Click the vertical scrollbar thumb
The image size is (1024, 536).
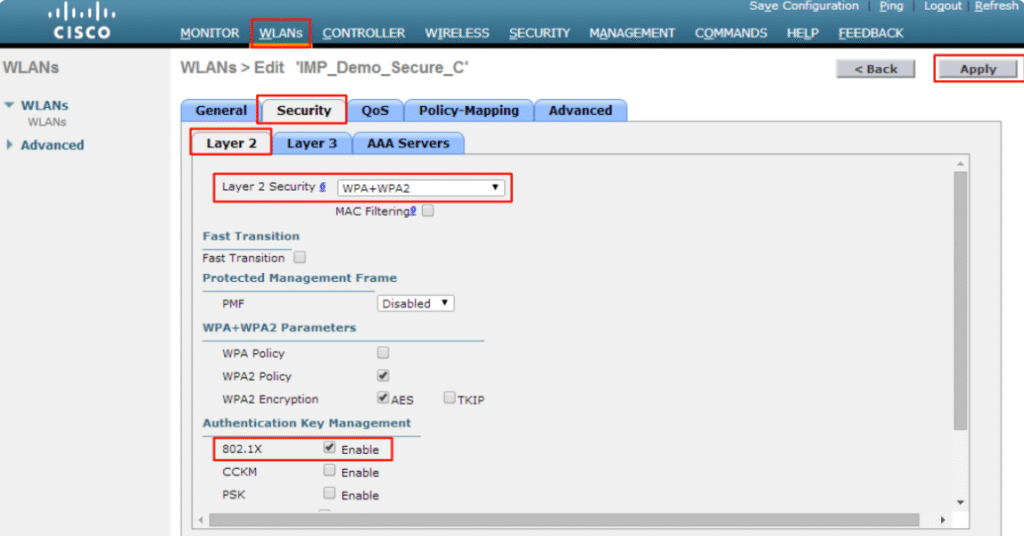coord(960,301)
